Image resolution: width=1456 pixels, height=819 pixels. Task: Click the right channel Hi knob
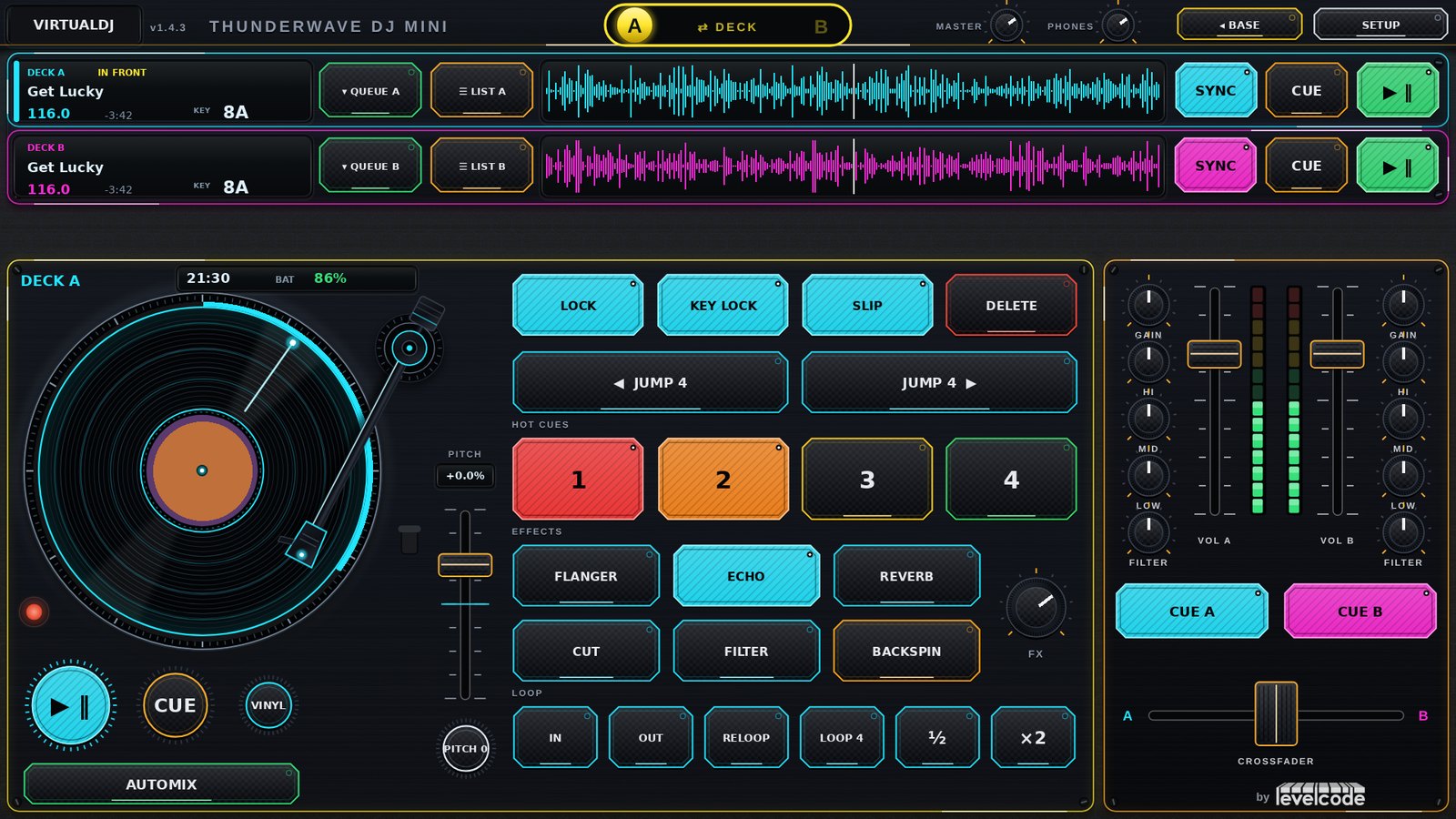[1403, 362]
